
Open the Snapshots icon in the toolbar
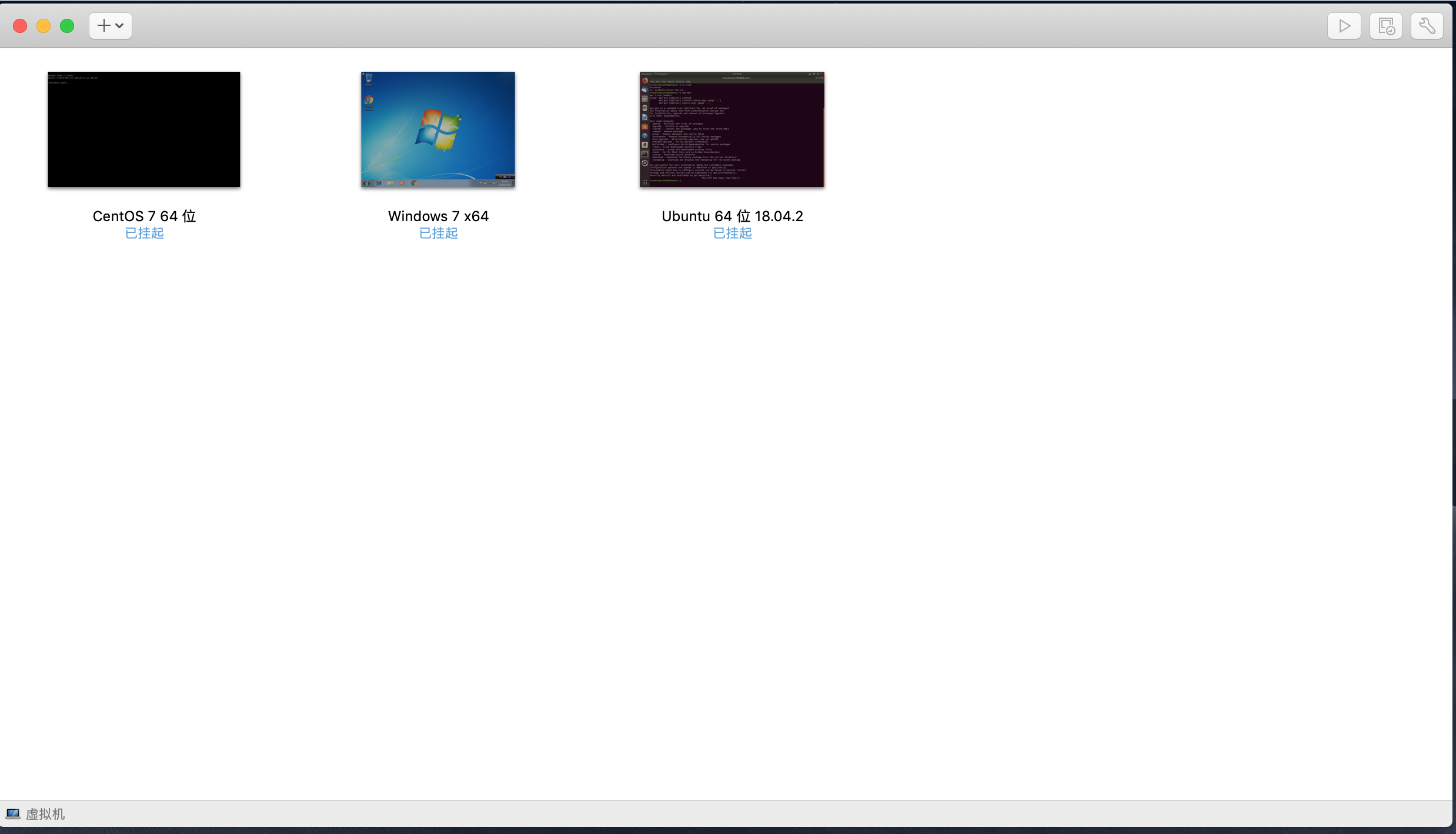tap(1385, 25)
